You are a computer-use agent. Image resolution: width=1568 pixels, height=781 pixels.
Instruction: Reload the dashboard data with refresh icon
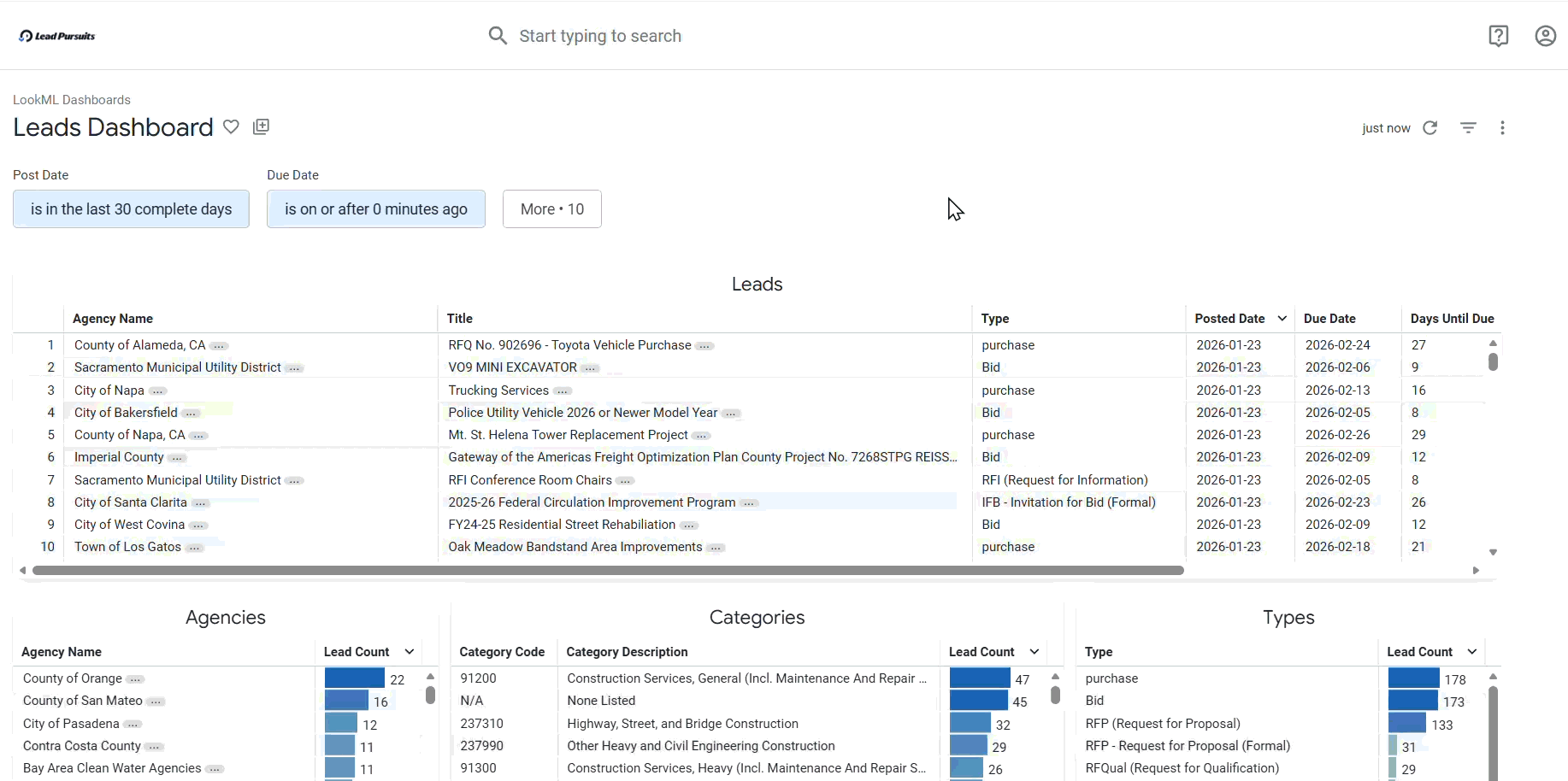pos(1430,127)
